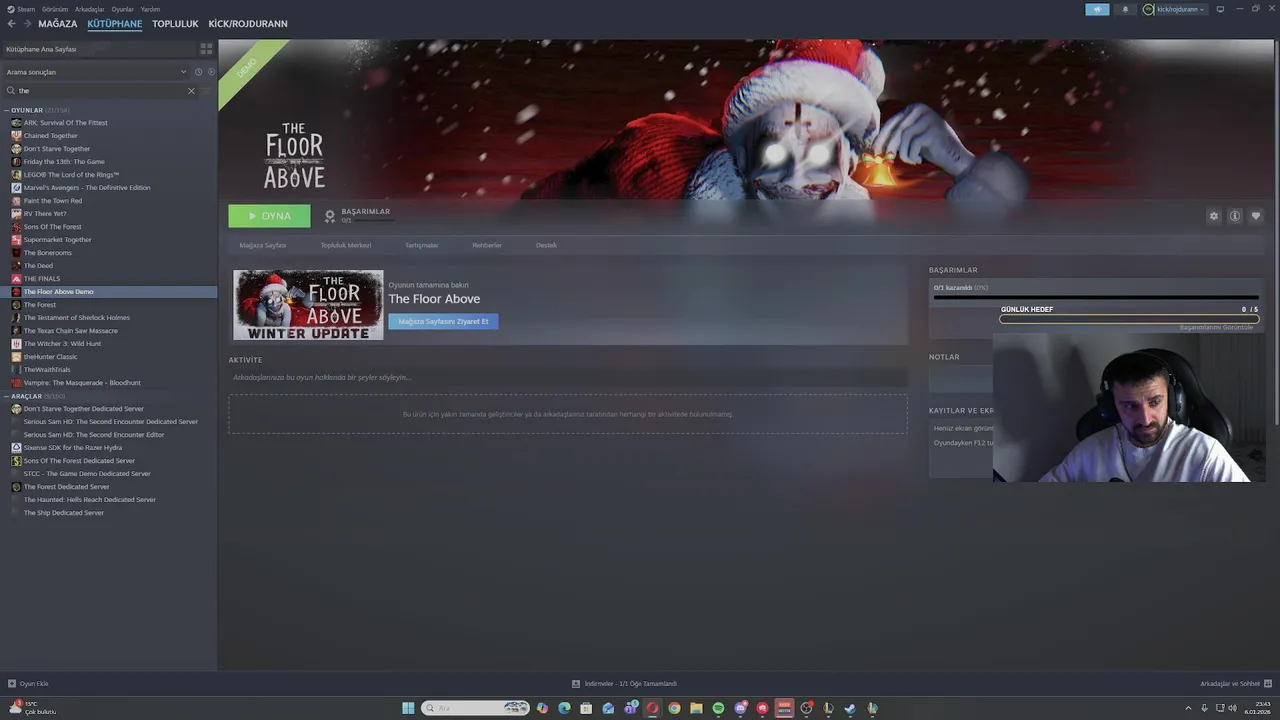Open Tartışmalar game sub-tab

tap(422, 245)
